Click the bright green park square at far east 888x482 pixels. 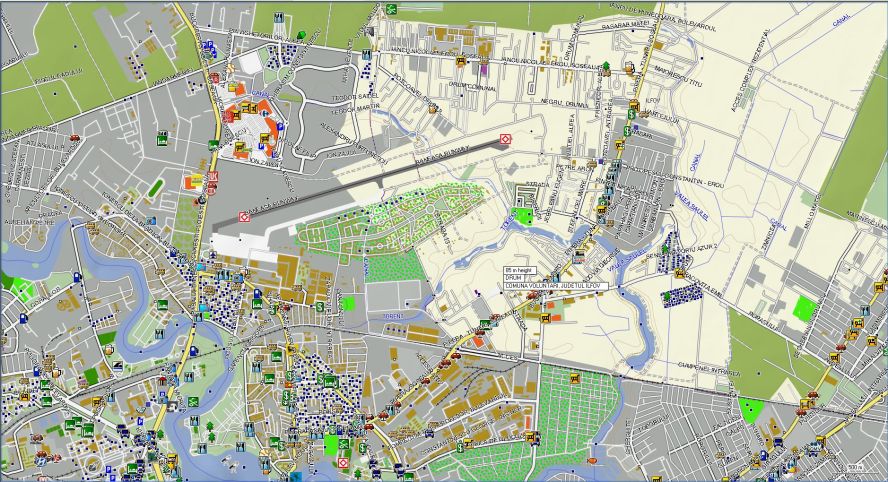coord(803,307)
